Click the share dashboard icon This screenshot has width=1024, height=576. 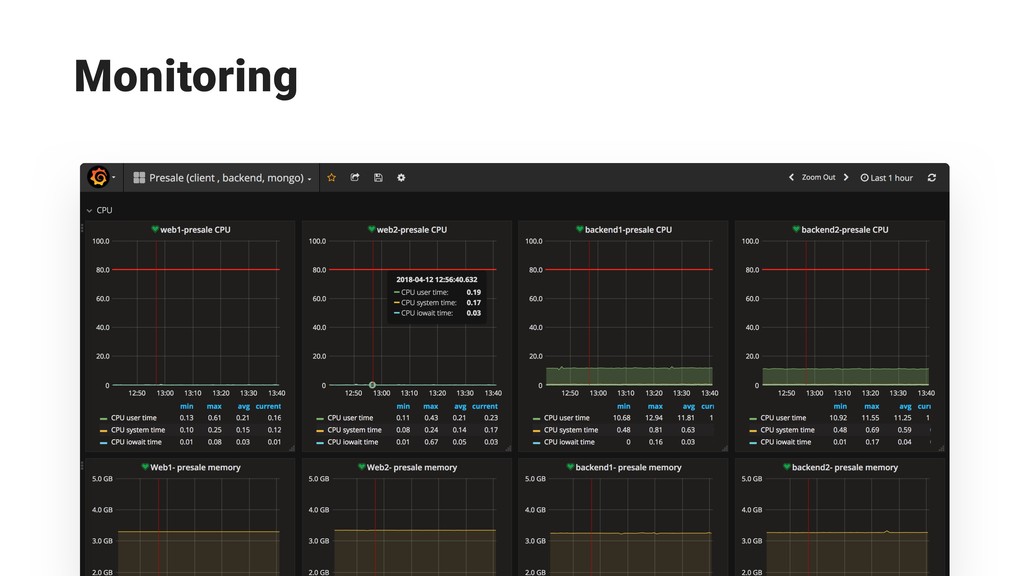coord(355,177)
